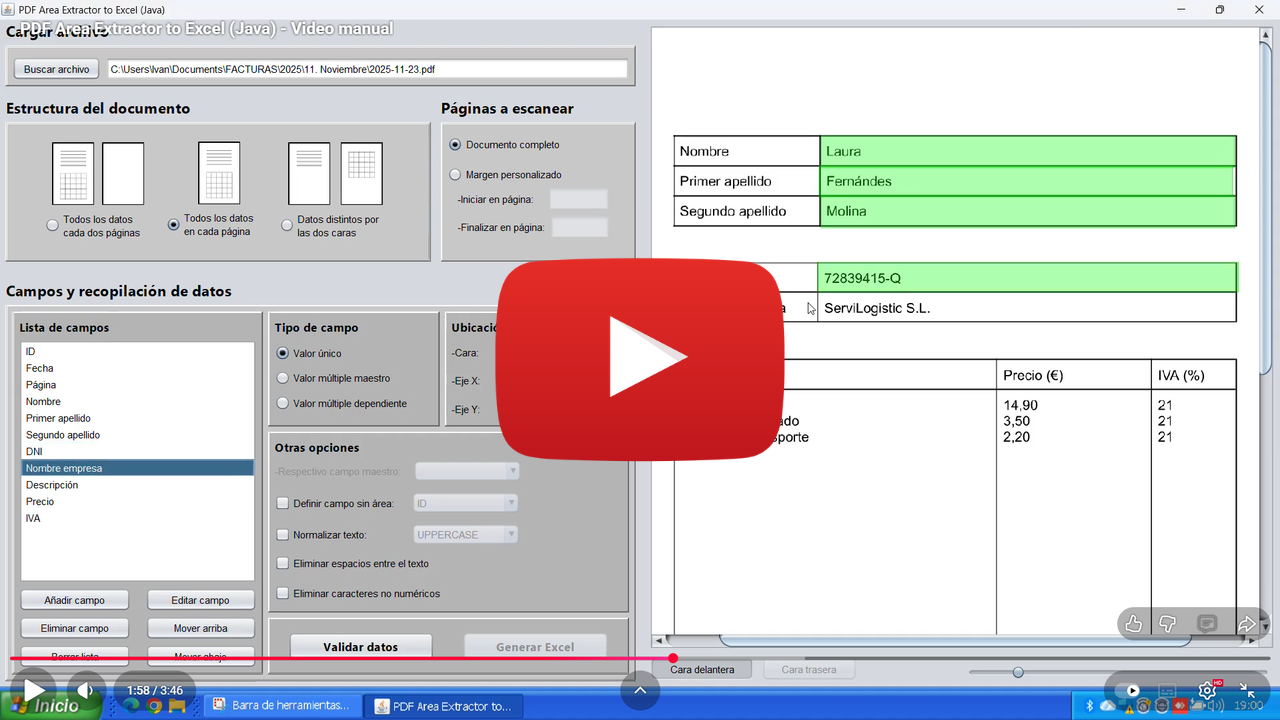Select the single-page document structure thumbnail
Viewport: 1280px width, 720px height.
(x=219, y=172)
